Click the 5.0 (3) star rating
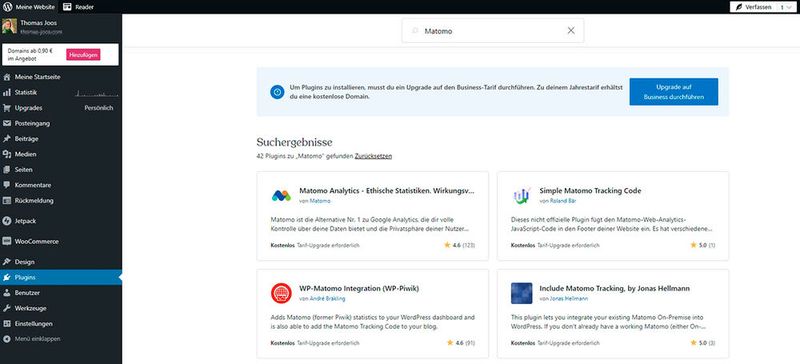Image resolution: width=800 pixels, height=364 pixels. coord(703,343)
